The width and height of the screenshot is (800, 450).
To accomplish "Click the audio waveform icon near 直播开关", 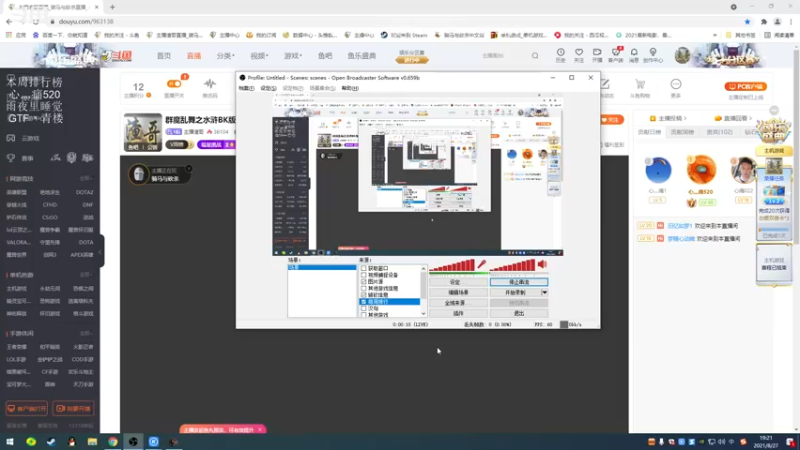I will pos(210,84).
